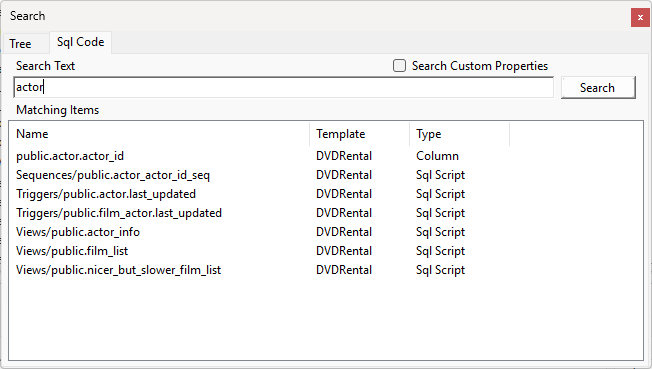Sort results by Template column header
Viewport: 652px width, 369px height.
coord(359,134)
